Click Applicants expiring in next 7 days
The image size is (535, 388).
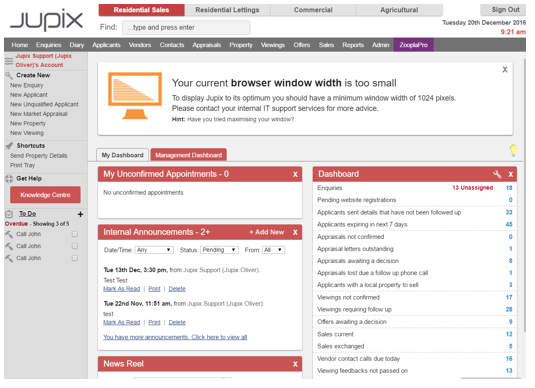(x=362, y=224)
